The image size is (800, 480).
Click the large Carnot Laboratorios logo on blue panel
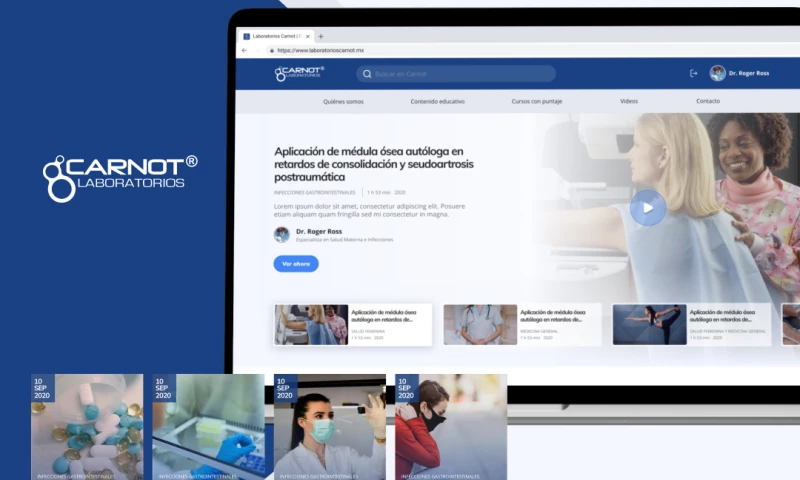tap(120, 179)
